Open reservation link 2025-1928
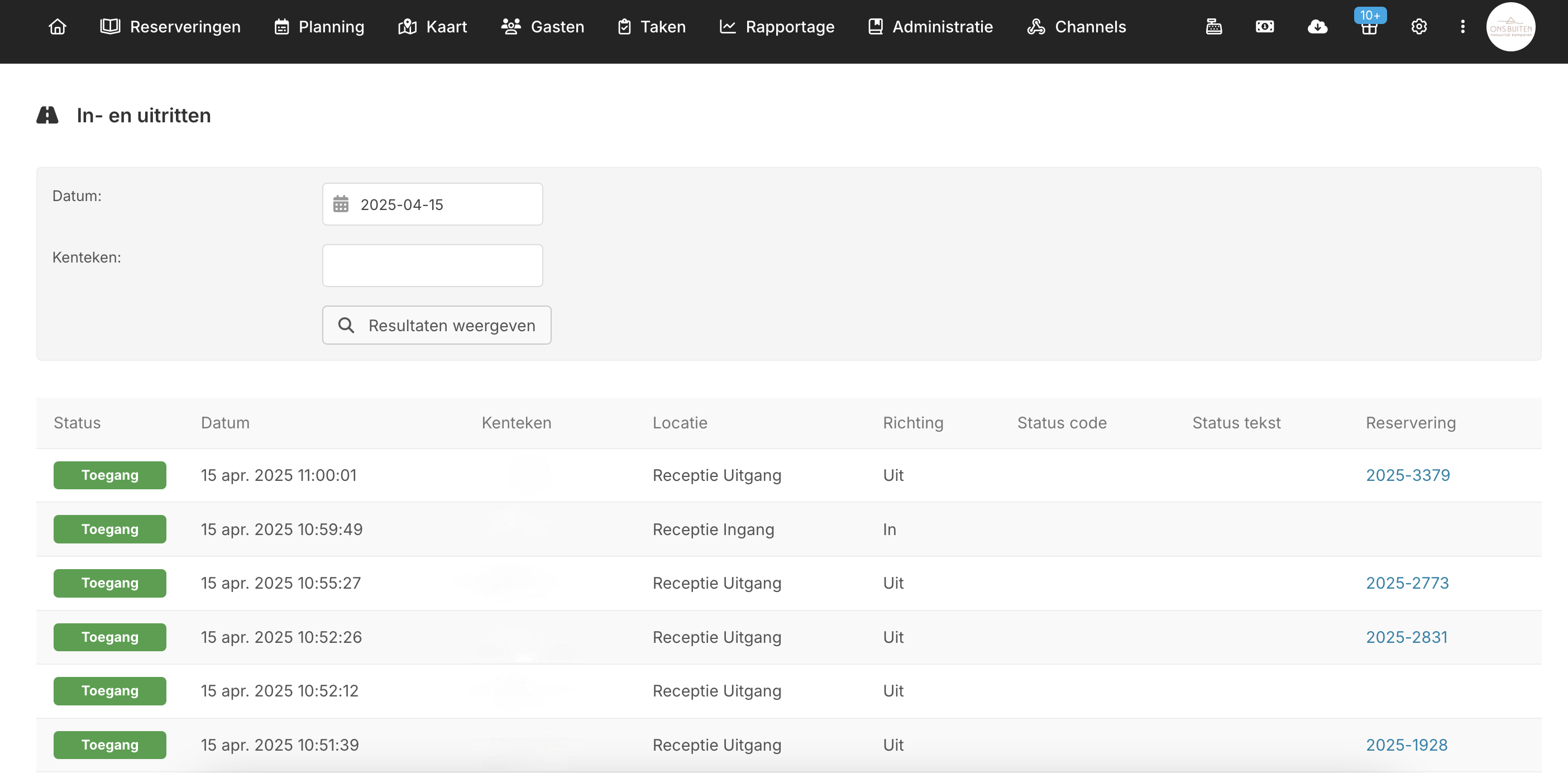Screen dimensions: 1568x773 pos(1407,745)
